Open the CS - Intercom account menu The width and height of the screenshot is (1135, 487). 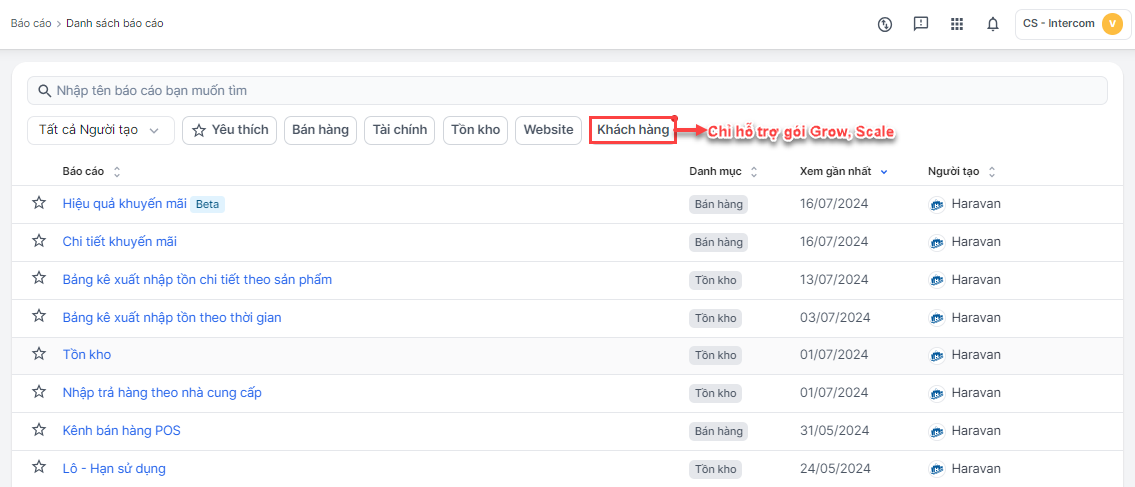1072,24
